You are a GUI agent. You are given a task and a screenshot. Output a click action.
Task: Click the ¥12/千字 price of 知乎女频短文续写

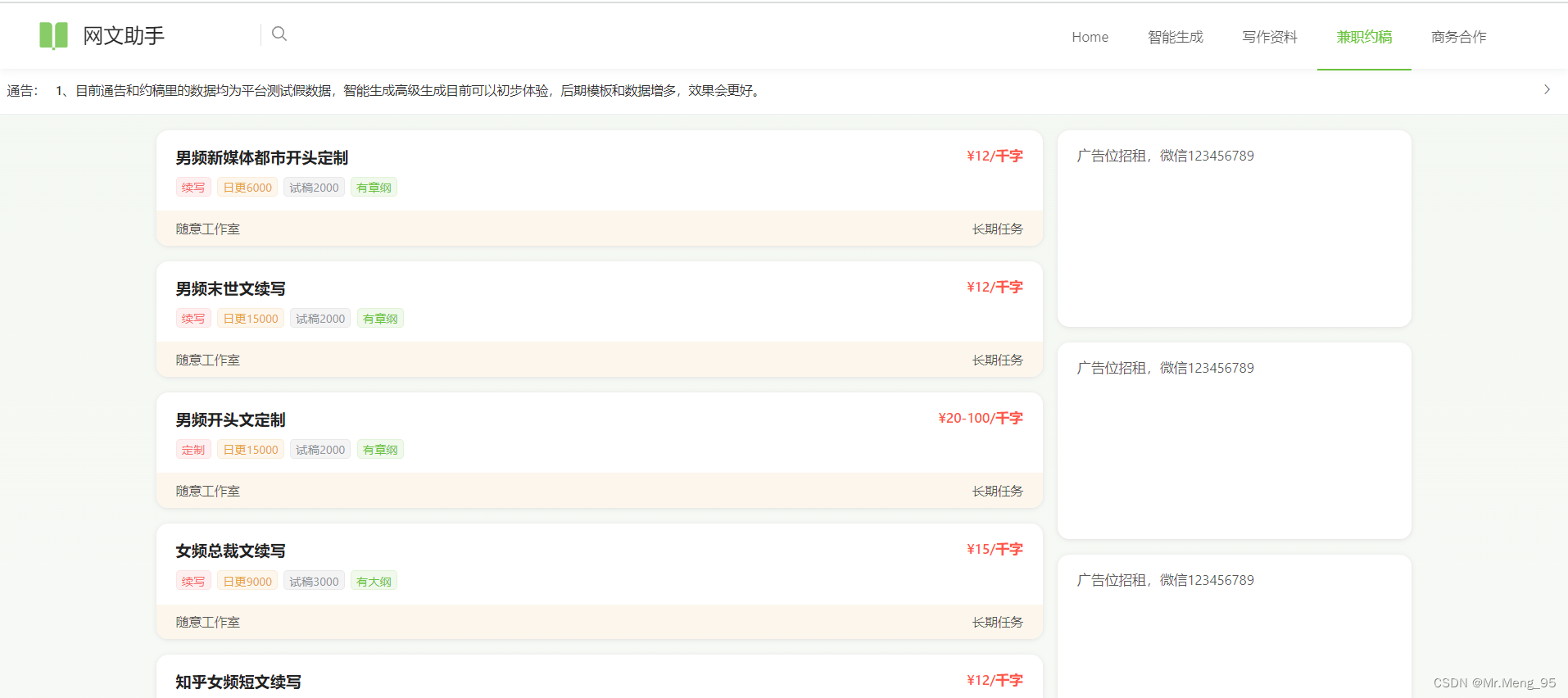(x=995, y=680)
